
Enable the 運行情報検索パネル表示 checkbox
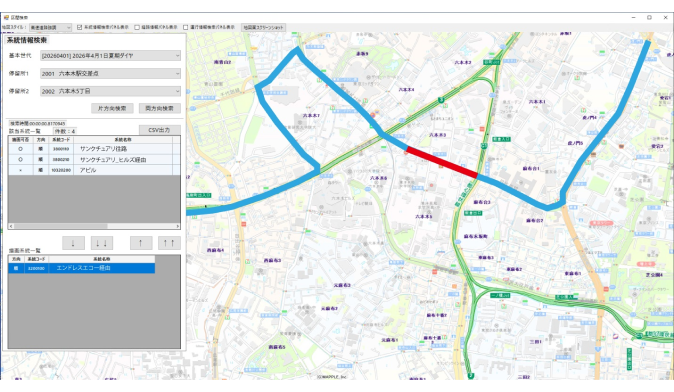186,27
